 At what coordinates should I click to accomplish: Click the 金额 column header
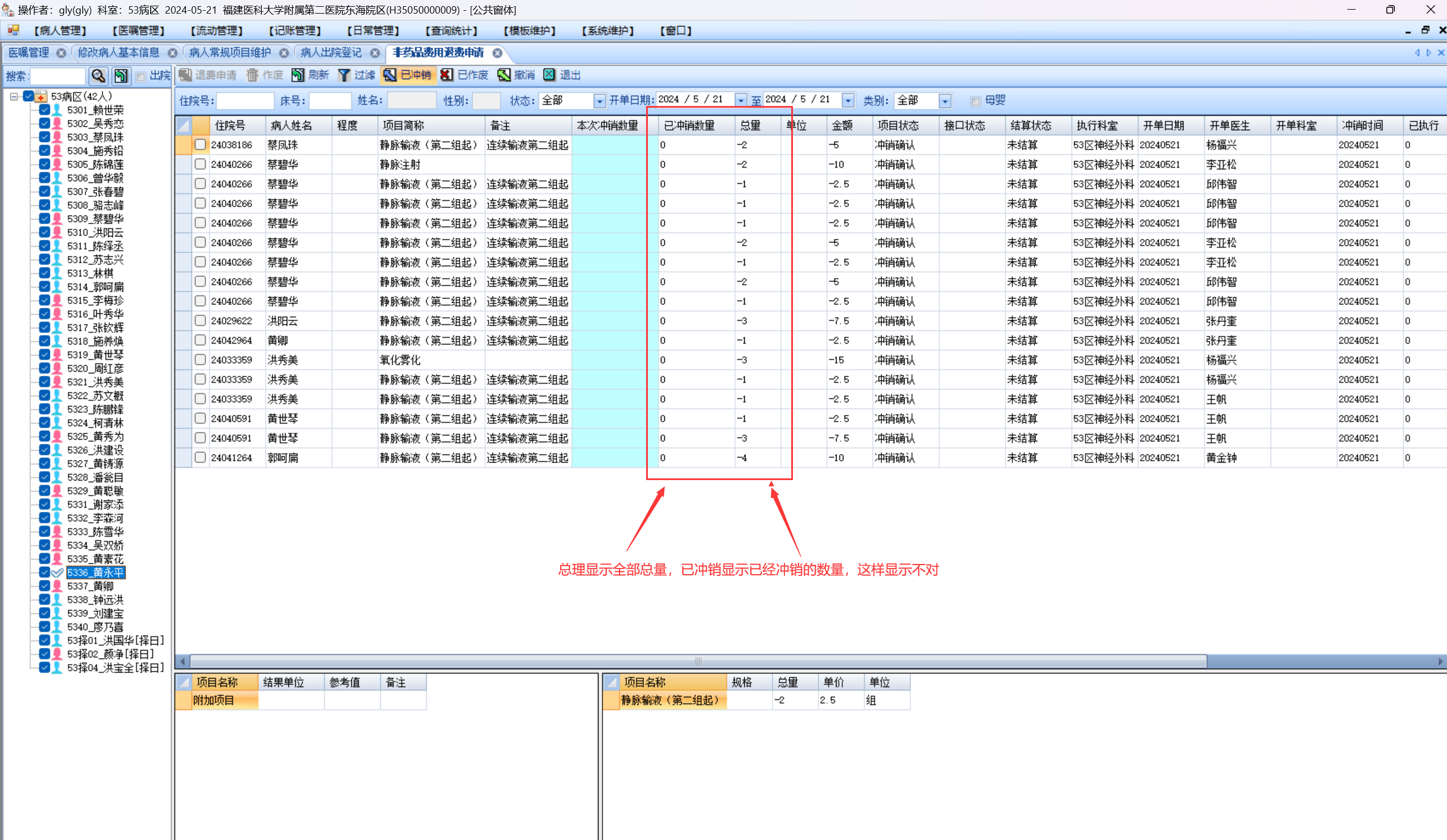pos(842,126)
